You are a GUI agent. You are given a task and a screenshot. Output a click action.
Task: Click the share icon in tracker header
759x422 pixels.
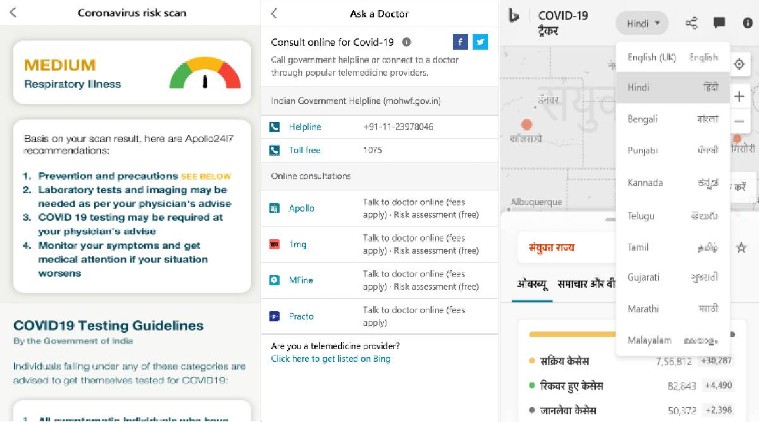pos(691,22)
